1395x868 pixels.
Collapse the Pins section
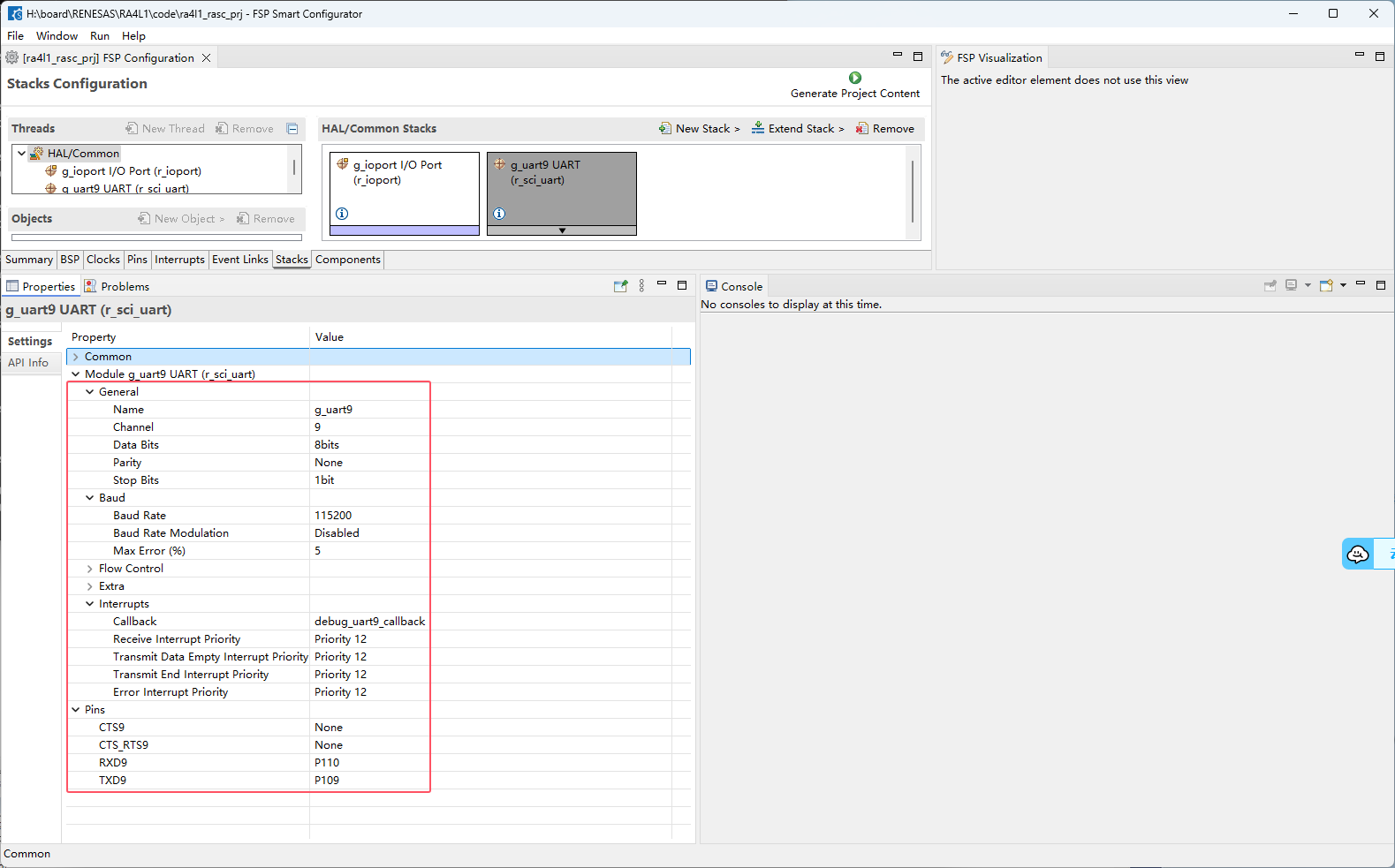[x=76, y=710]
